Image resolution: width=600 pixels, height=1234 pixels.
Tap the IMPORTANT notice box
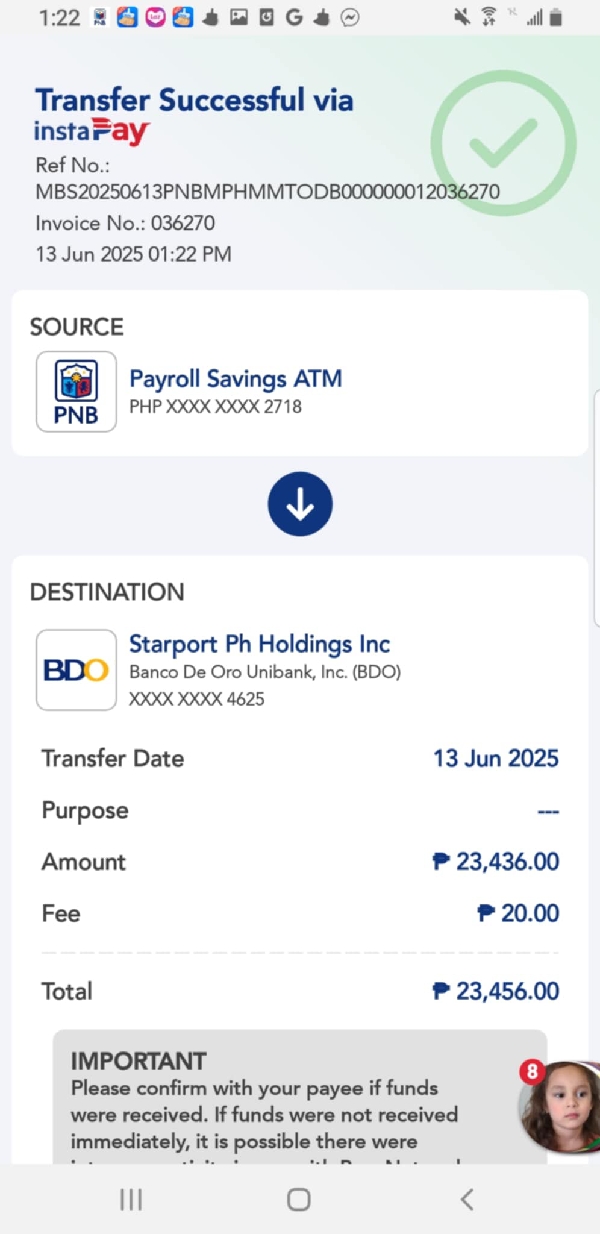tap(300, 1100)
